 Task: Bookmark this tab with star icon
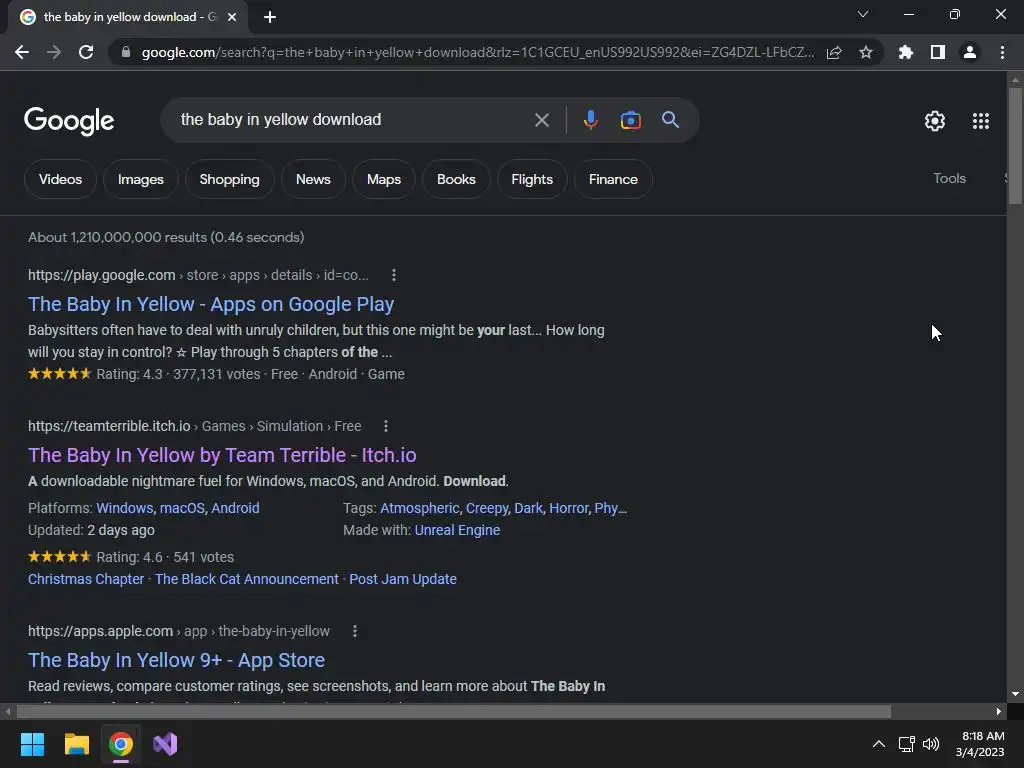pos(866,52)
